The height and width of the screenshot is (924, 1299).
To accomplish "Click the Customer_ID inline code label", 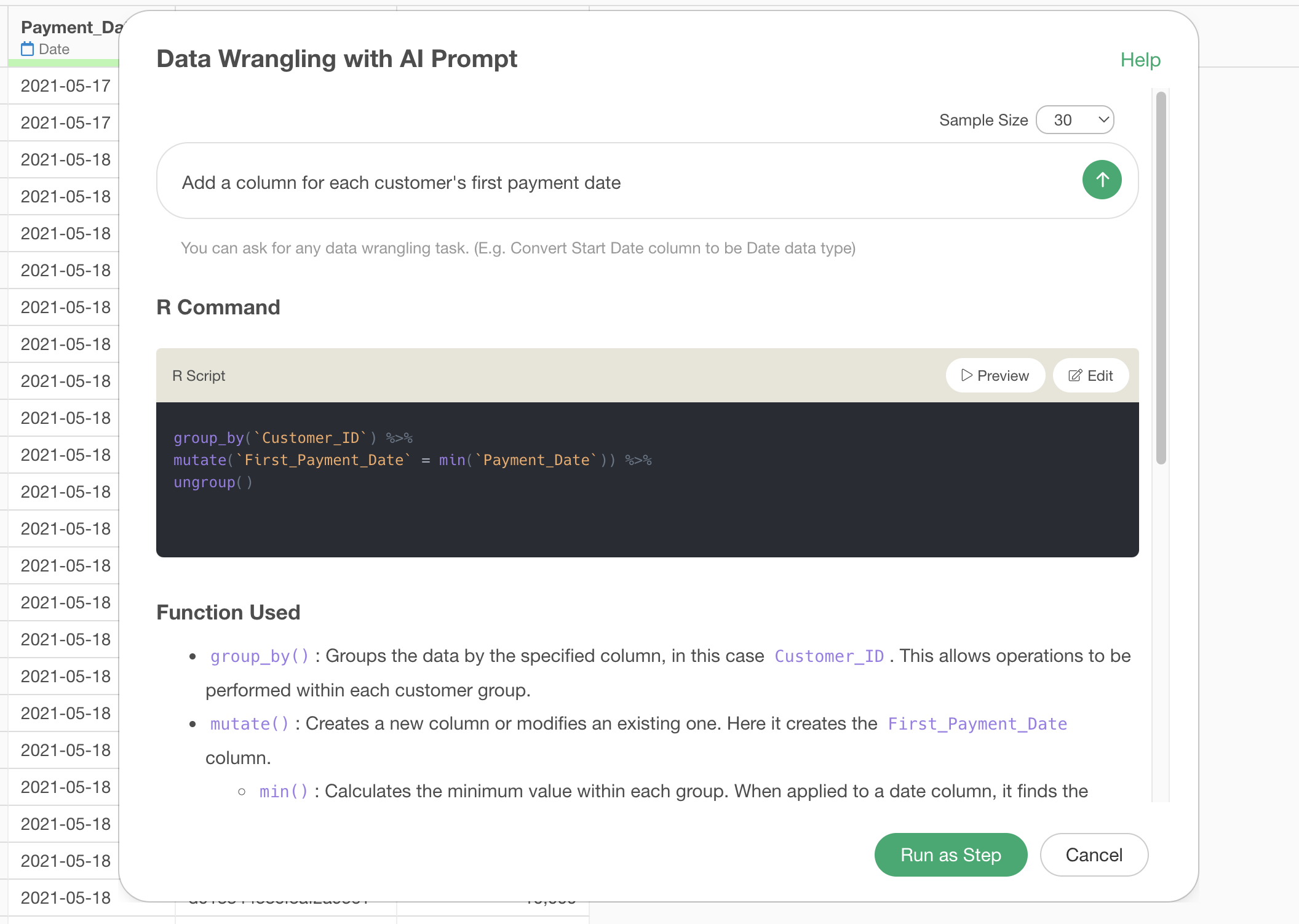I will point(828,656).
